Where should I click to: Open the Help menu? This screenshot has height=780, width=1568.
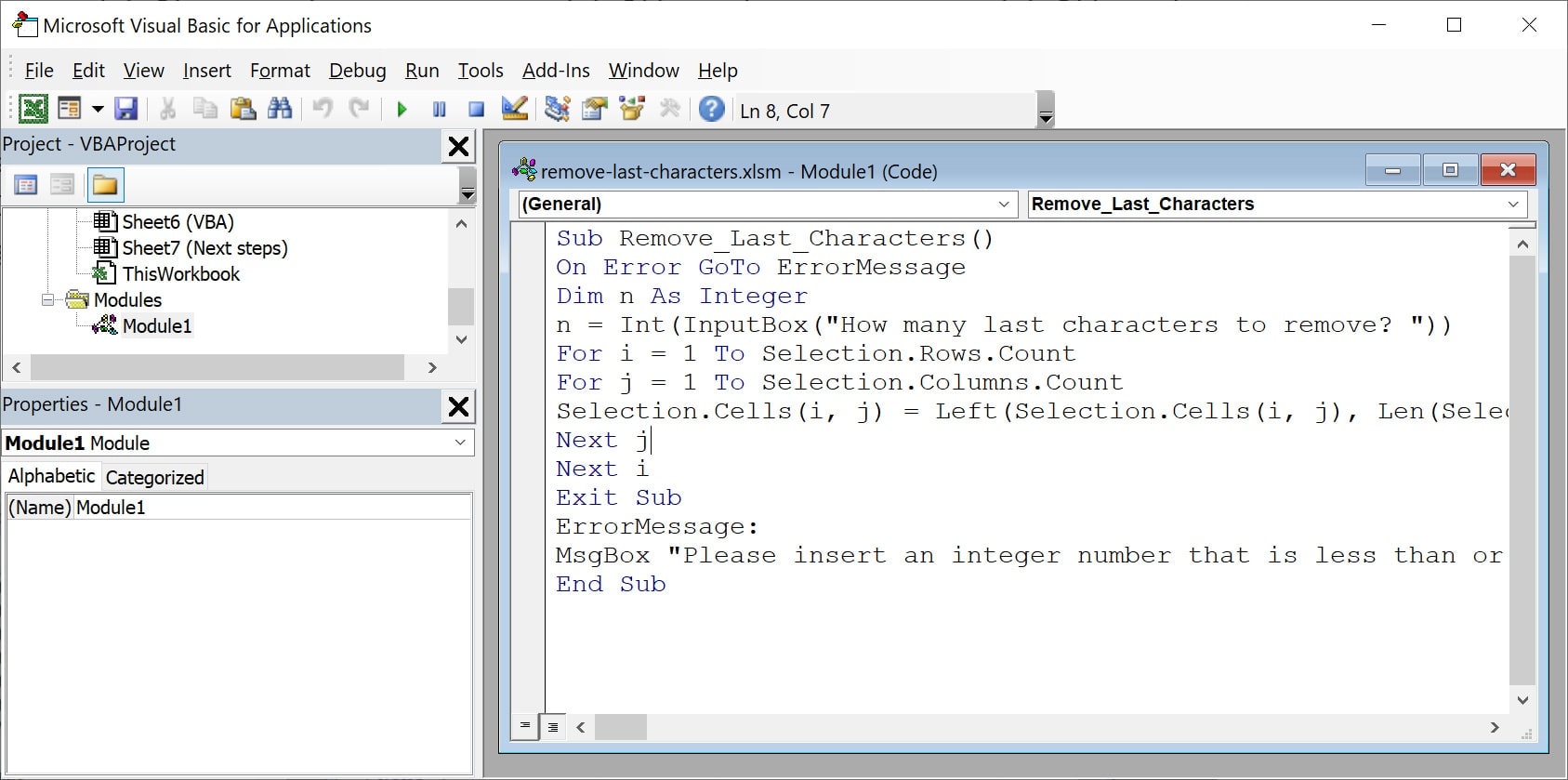click(718, 71)
